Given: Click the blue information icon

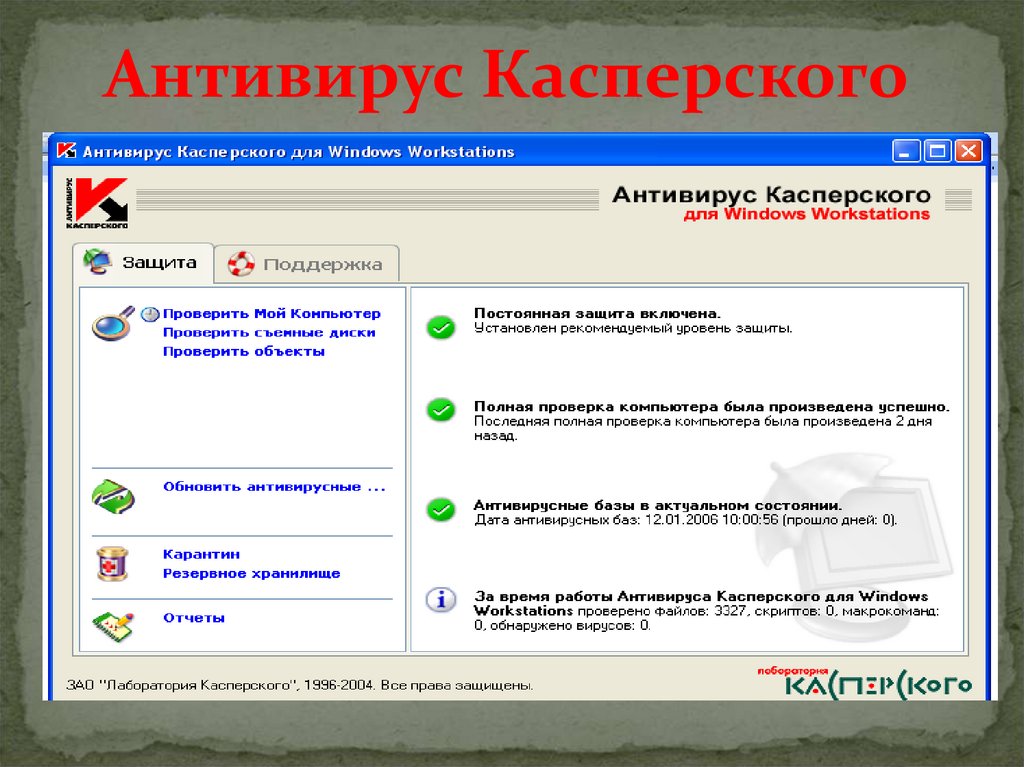Looking at the screenshot, I should [x=441, y=599].
